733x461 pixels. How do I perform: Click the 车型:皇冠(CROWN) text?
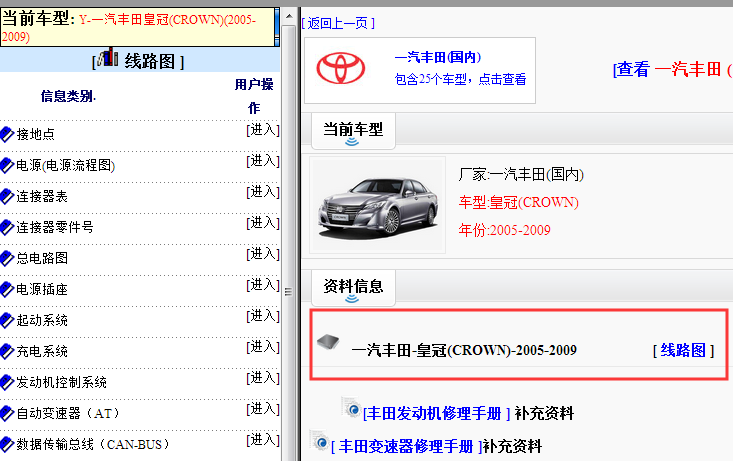[518, 202]
